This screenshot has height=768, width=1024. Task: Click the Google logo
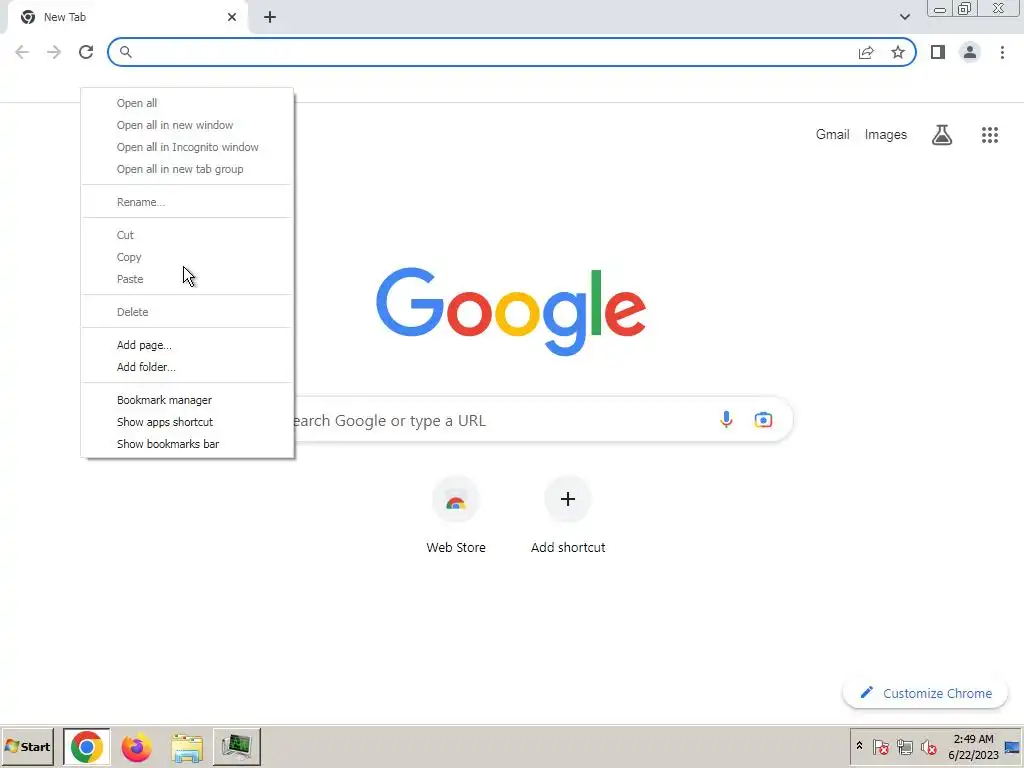click(x=511, y=311)
